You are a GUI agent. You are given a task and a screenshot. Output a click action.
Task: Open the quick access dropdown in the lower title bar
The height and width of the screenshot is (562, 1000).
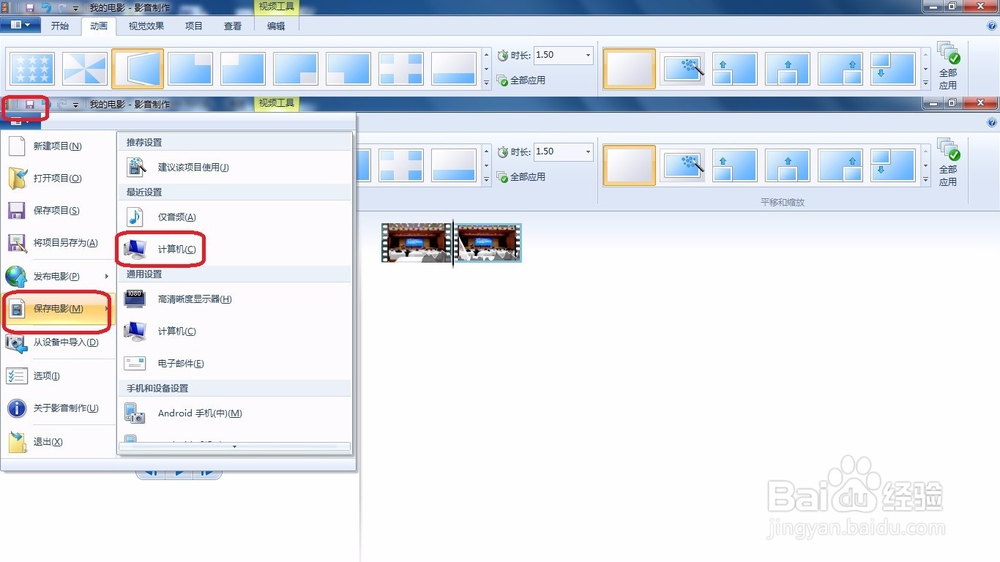76,105
